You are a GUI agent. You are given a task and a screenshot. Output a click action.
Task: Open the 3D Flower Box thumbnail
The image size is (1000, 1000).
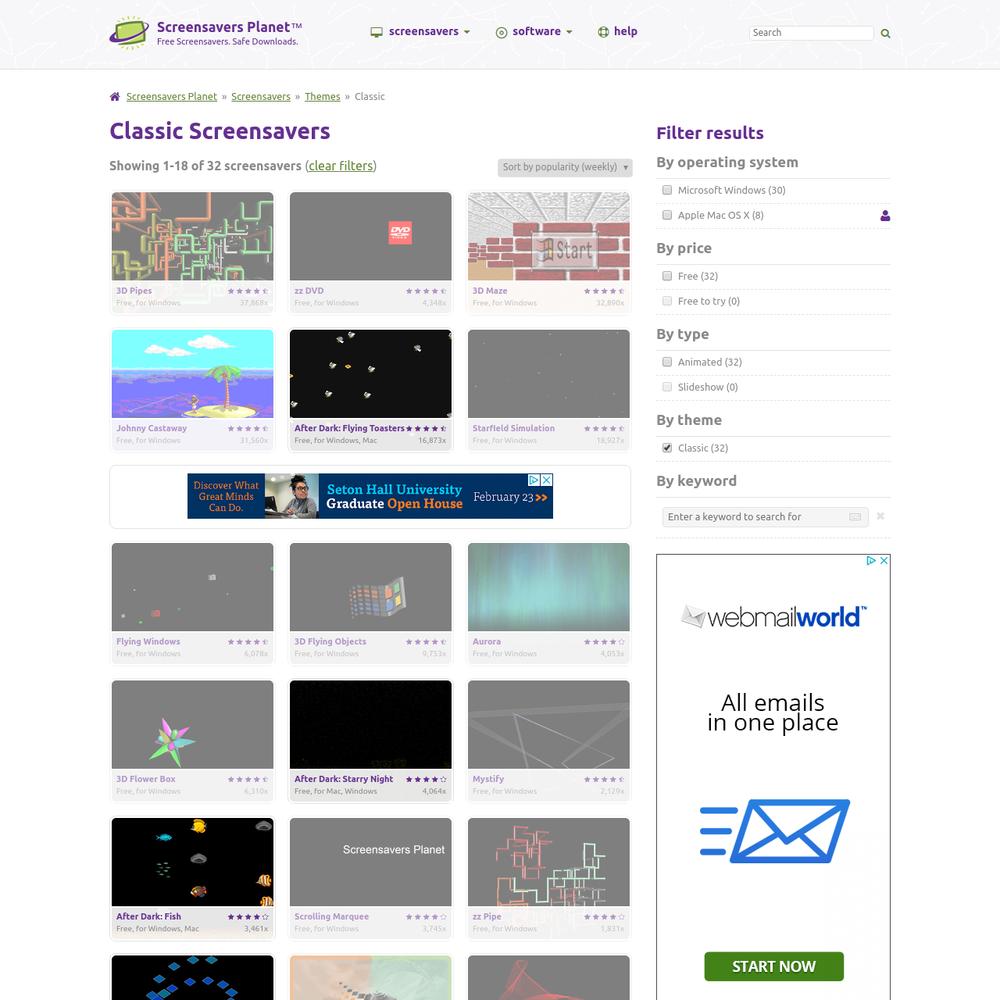pyautogui.click(x=193, y=724)
